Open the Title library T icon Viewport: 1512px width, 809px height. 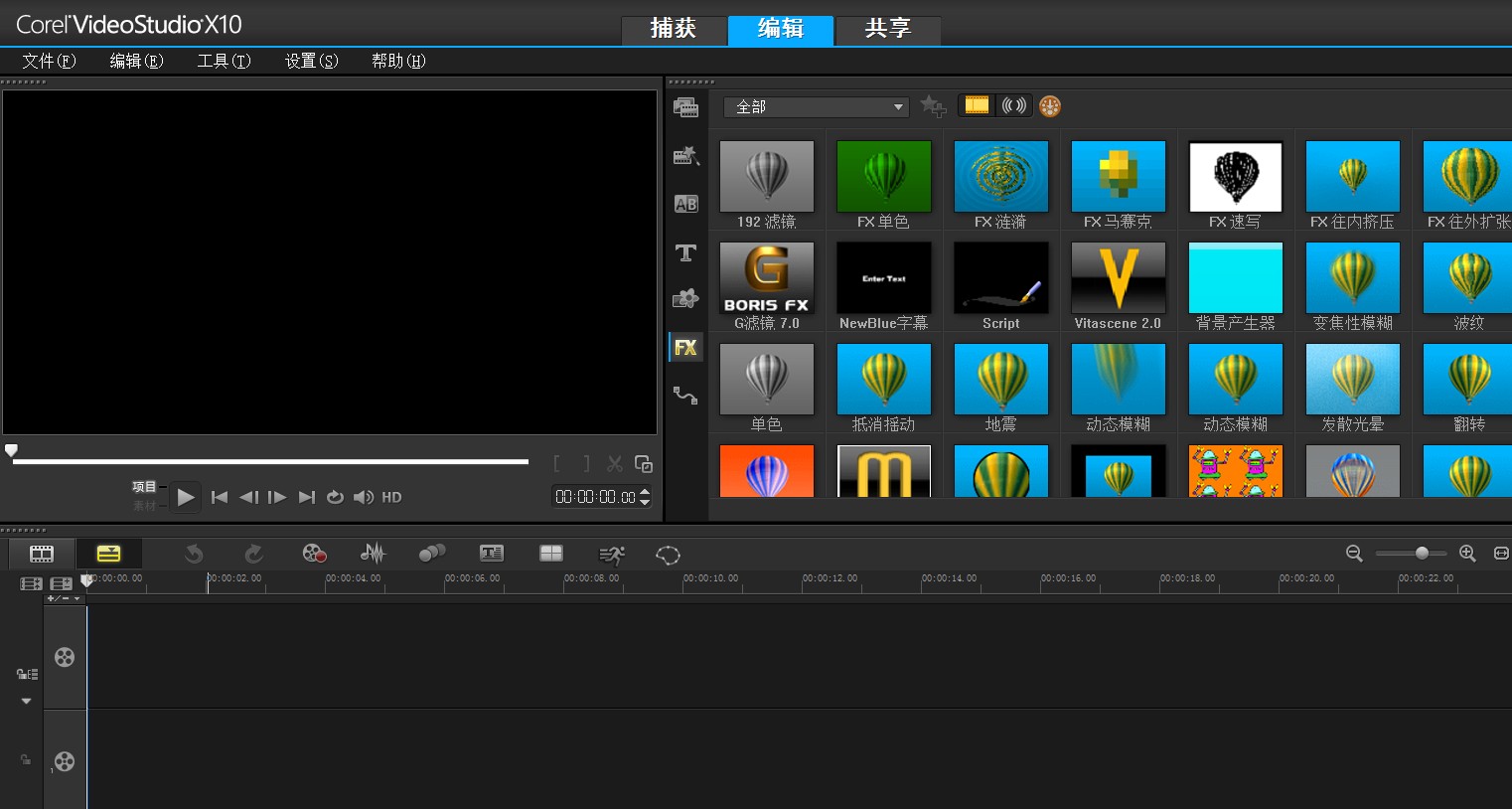click(x=685, y=252)
